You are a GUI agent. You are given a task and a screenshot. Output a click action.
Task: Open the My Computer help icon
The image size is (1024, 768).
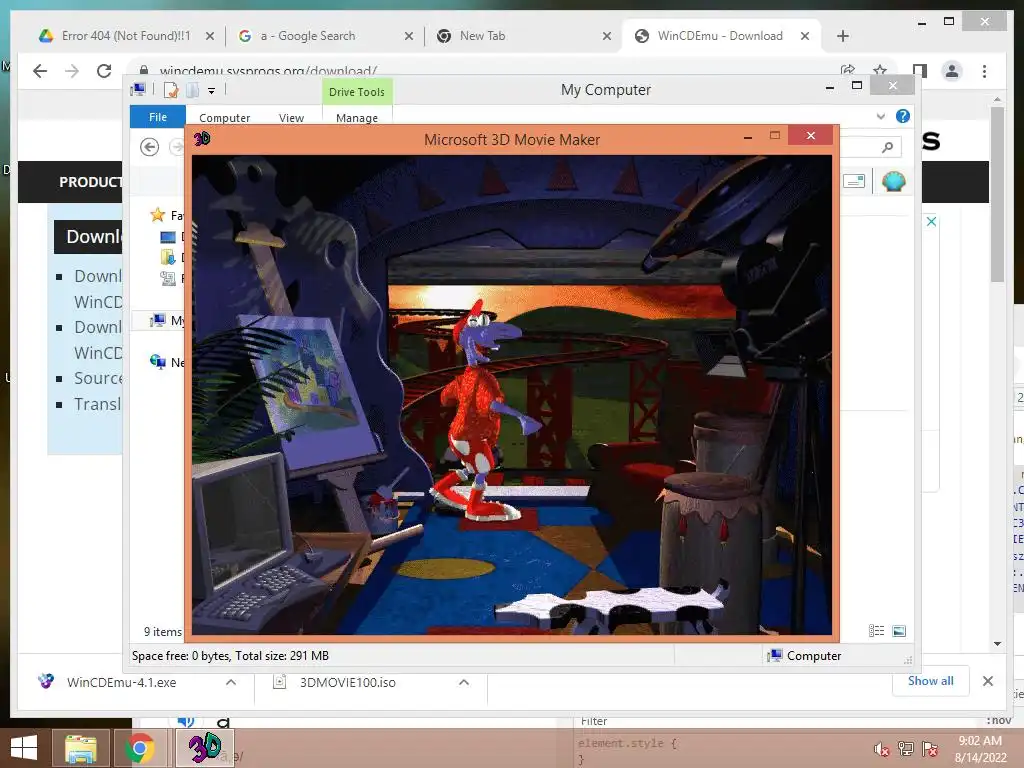[903, 116]
